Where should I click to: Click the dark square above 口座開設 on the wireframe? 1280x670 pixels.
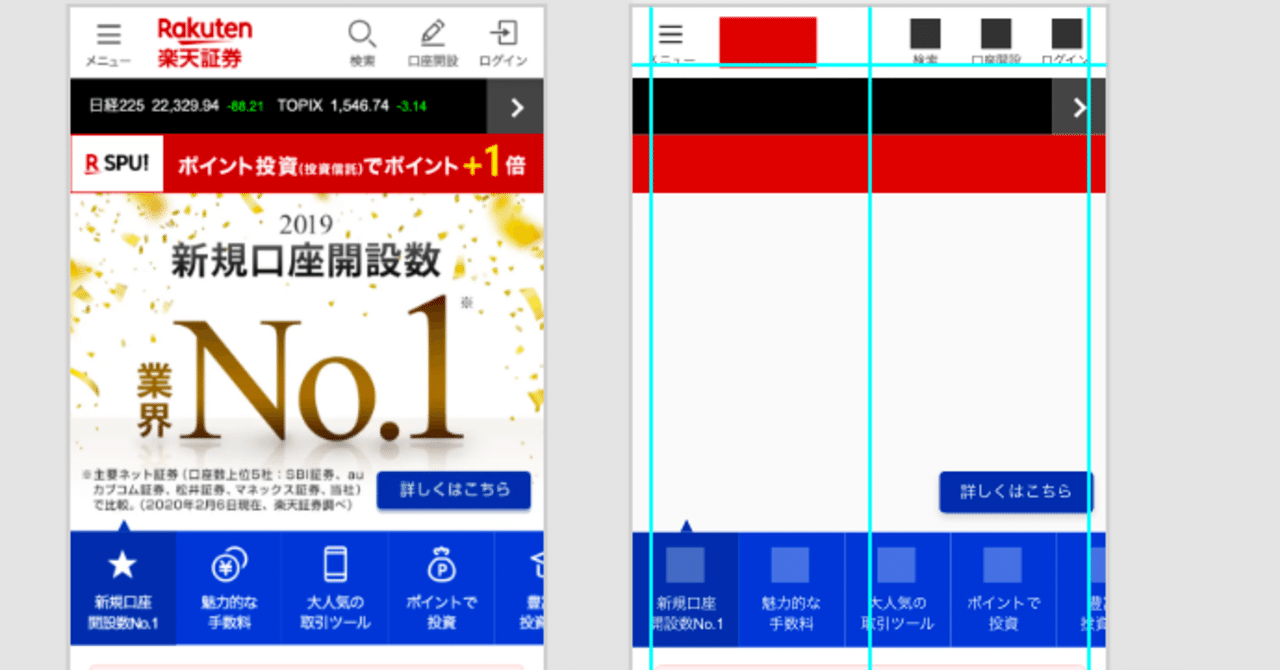996,34
